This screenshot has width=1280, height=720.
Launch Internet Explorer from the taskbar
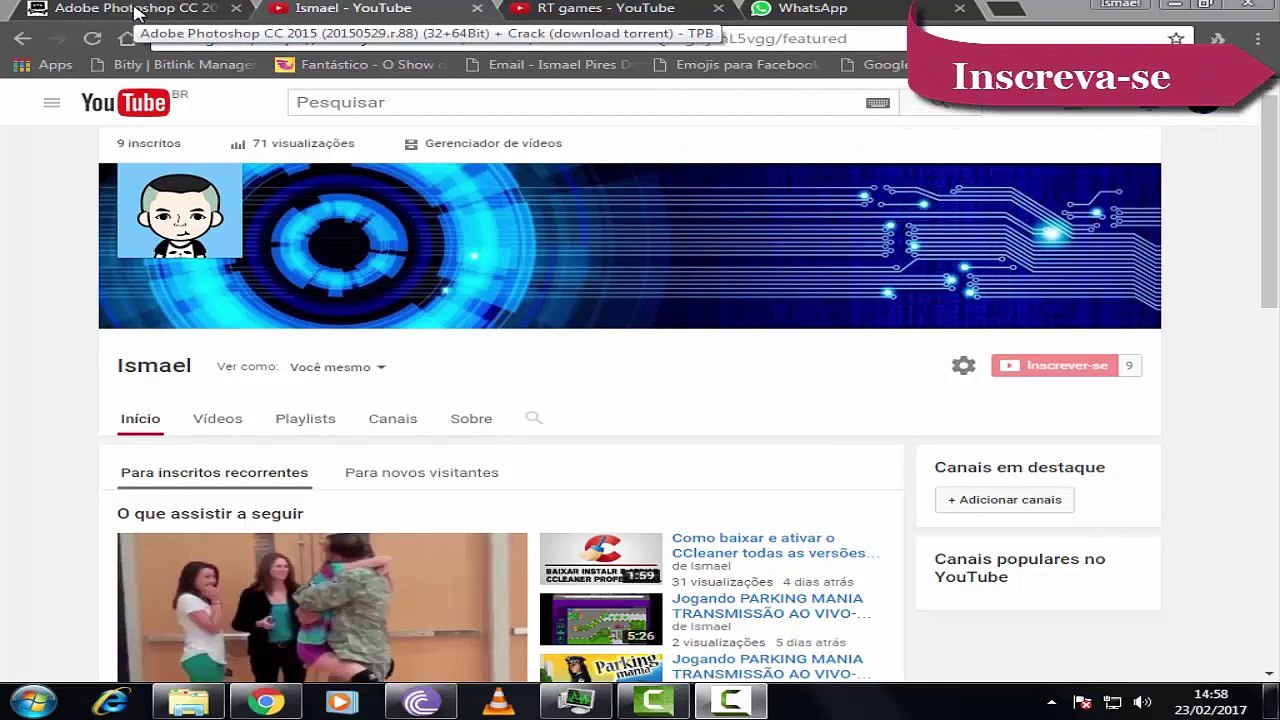pyautogui.click(x=111, y=701)
